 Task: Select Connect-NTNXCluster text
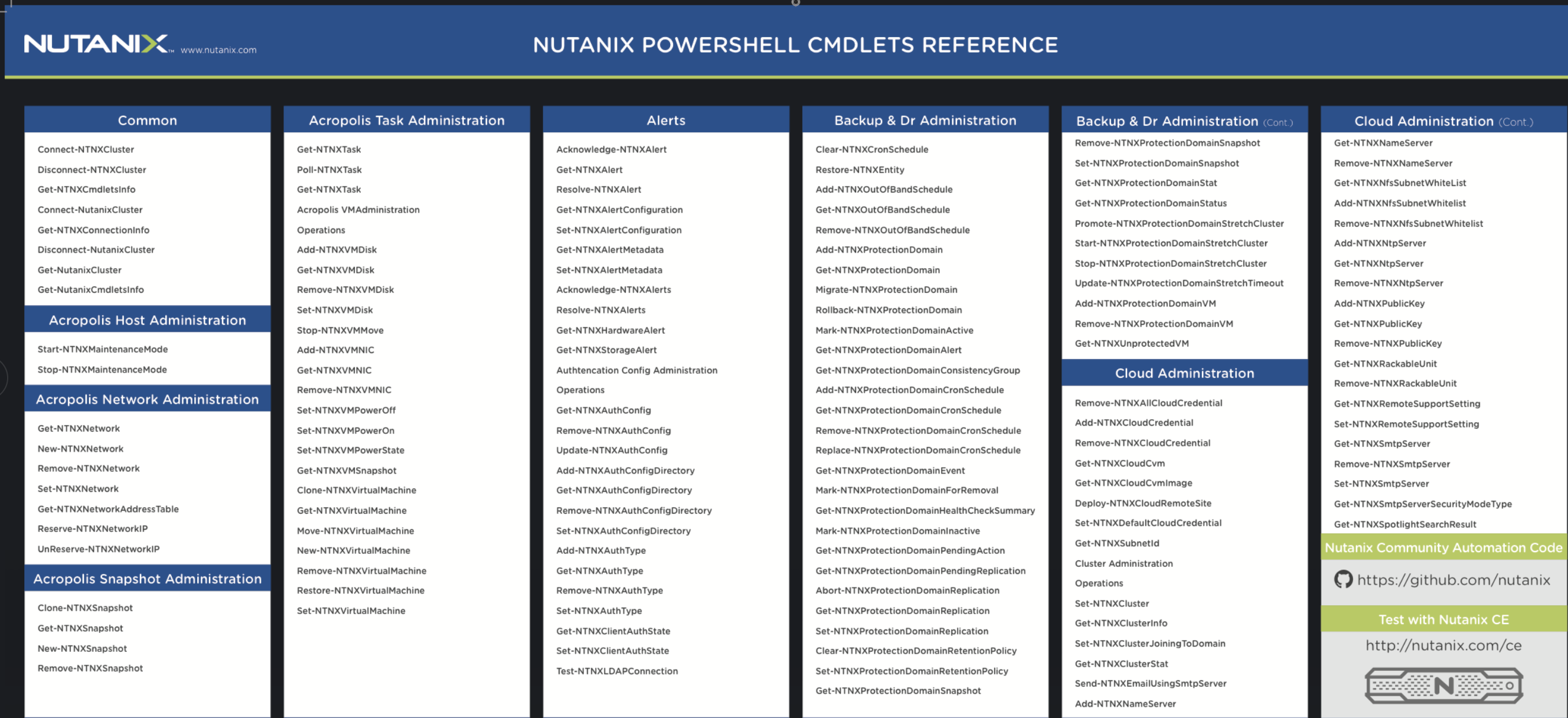point(86,149)
